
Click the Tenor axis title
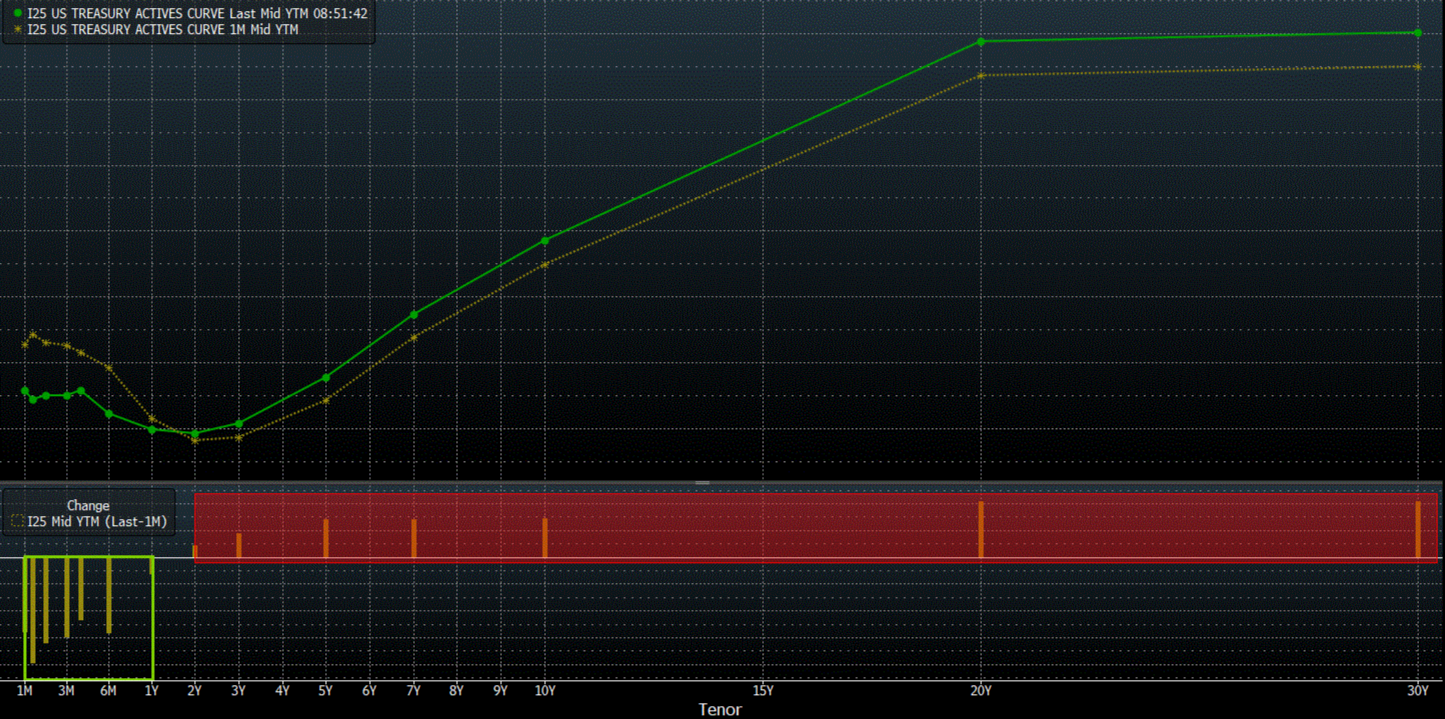[x=720, y=709]
